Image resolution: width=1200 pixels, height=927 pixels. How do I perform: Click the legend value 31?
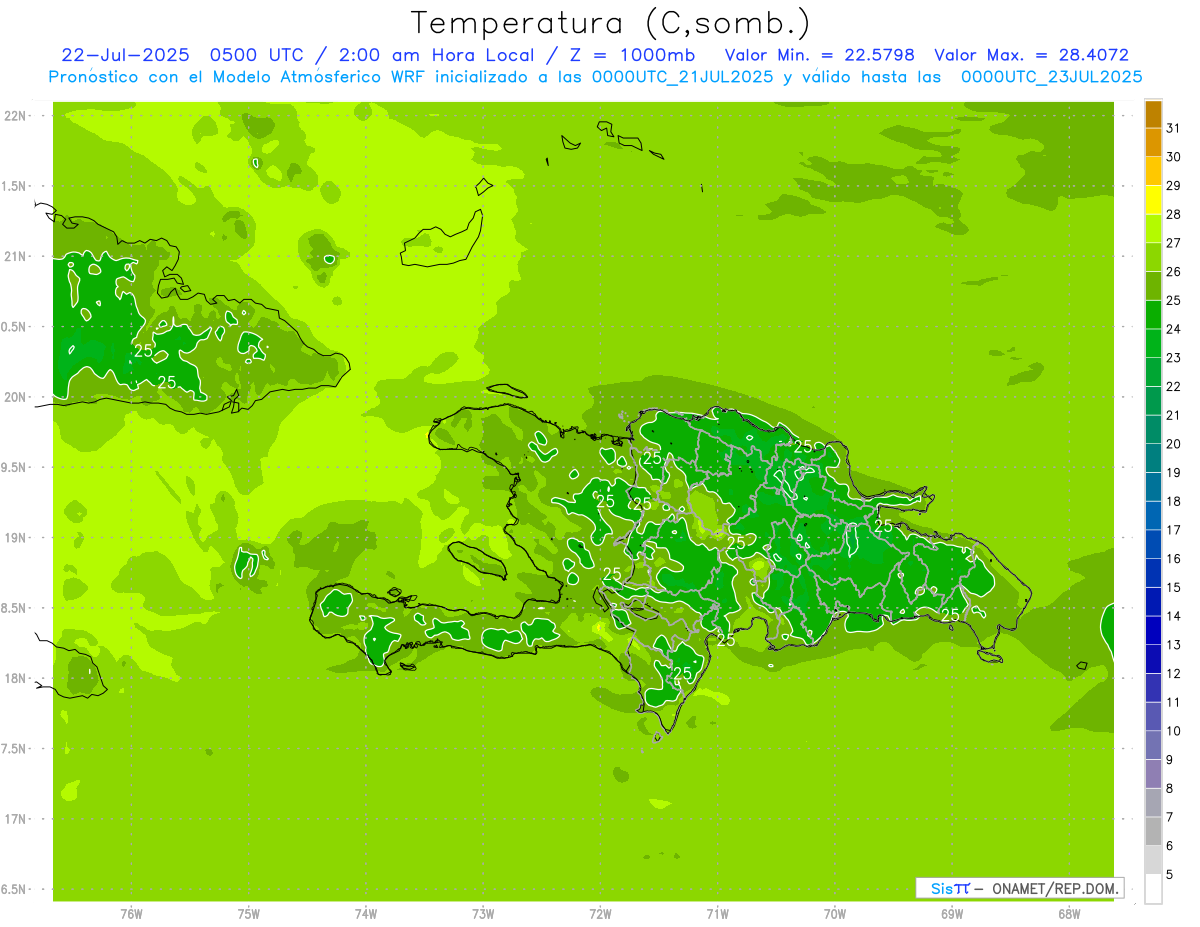click(1173, 128)
